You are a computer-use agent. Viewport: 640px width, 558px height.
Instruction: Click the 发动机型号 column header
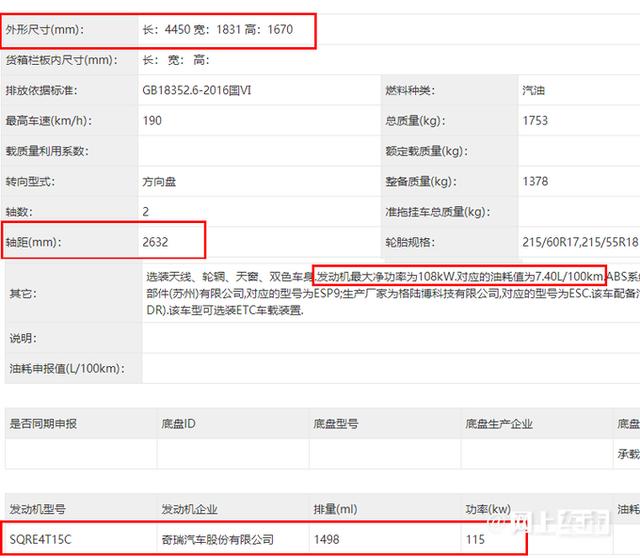(x=38, y=509)
